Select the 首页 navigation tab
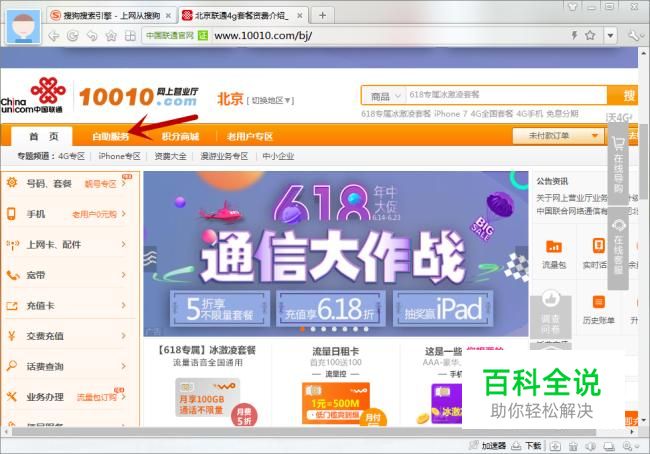The width and height of the screenshot is (650, 454). 43,136
